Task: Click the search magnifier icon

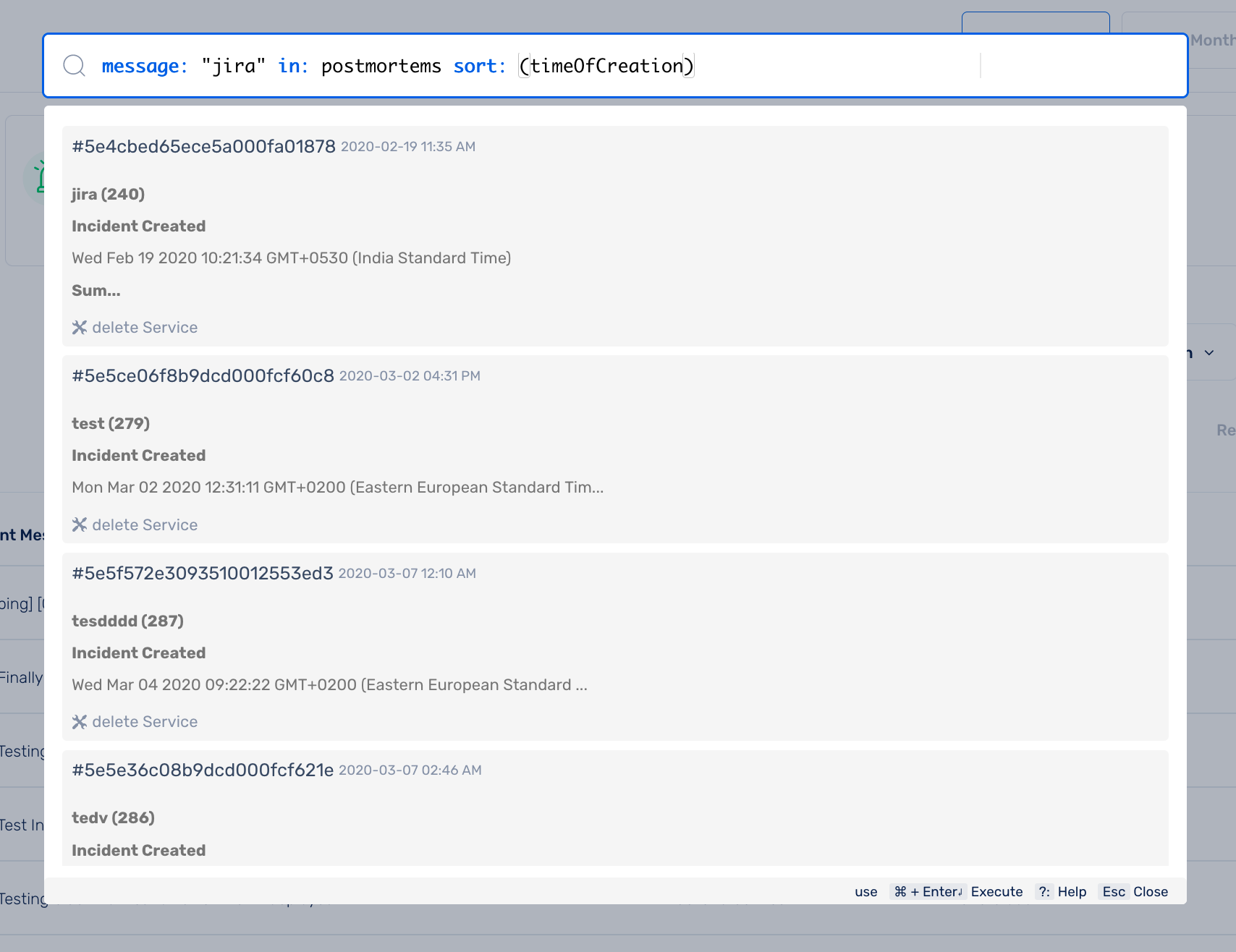Action: [x=74, y=66]
